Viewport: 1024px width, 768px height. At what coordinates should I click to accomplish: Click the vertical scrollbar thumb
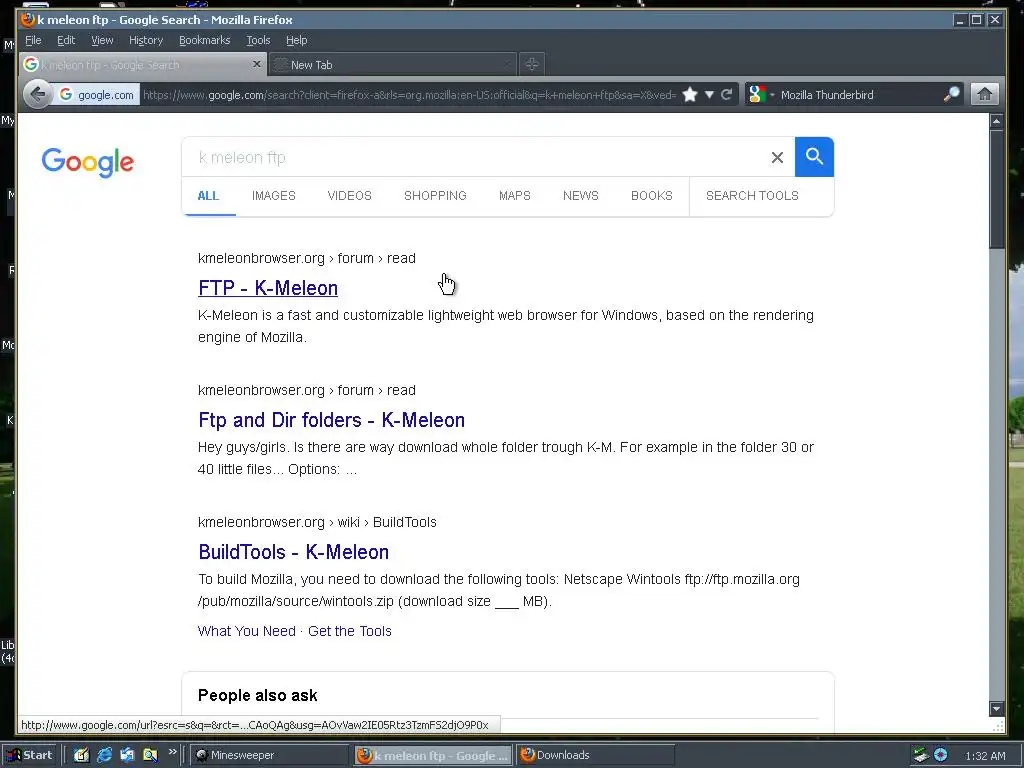click(996, 188)
